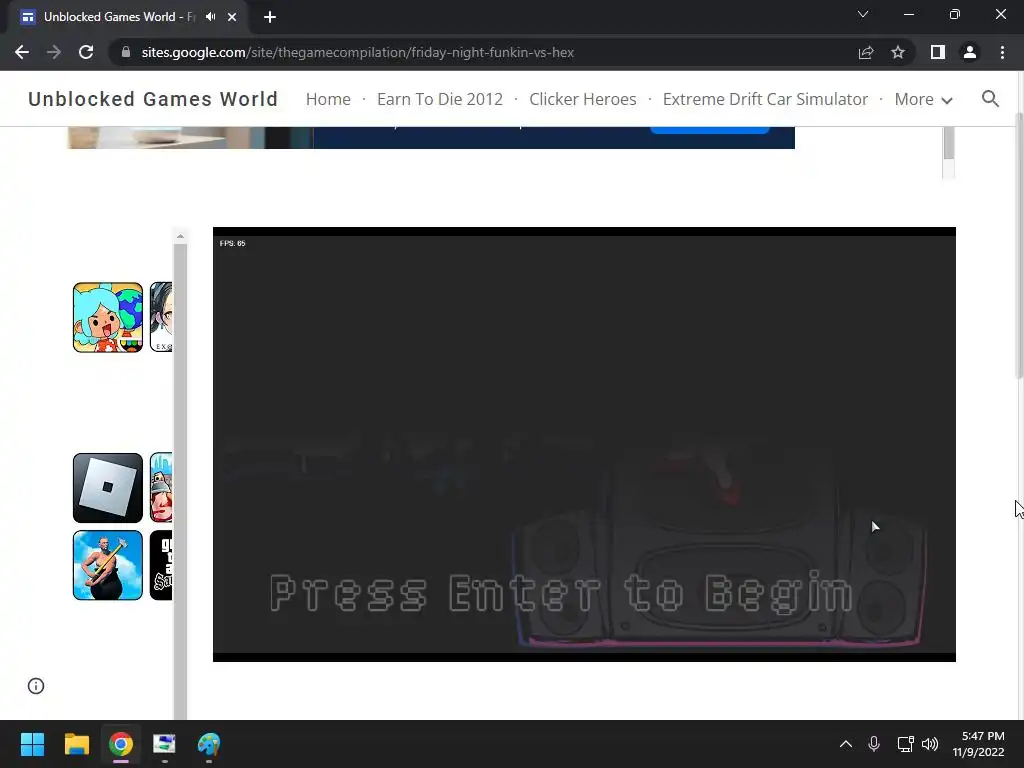This screenshot has width=1024, height=768.
Task: Open Getting Over It game thumbnail
Action: [108, 565]
